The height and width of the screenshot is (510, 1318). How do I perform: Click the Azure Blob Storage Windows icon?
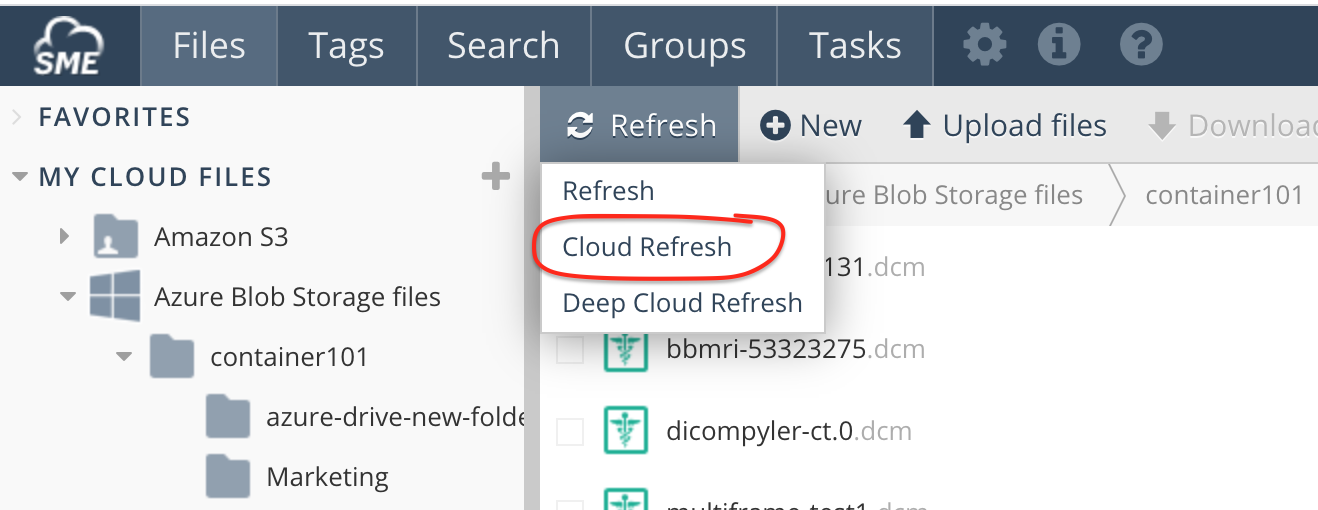point(115,297)
